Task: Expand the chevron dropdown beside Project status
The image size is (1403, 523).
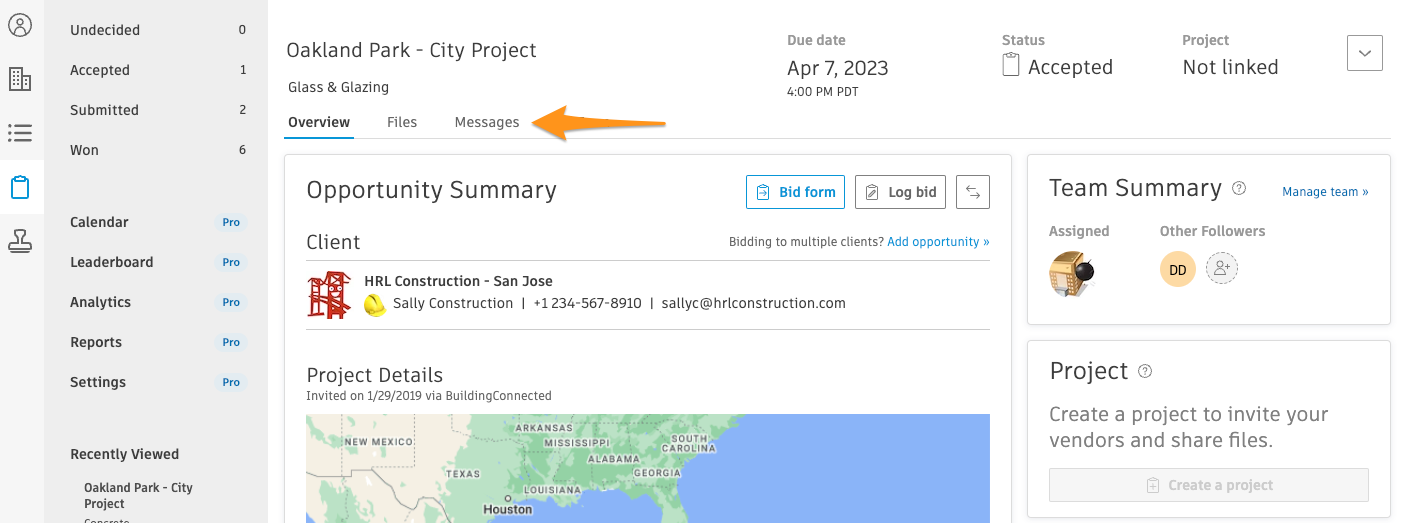Action: point(1365,53)
